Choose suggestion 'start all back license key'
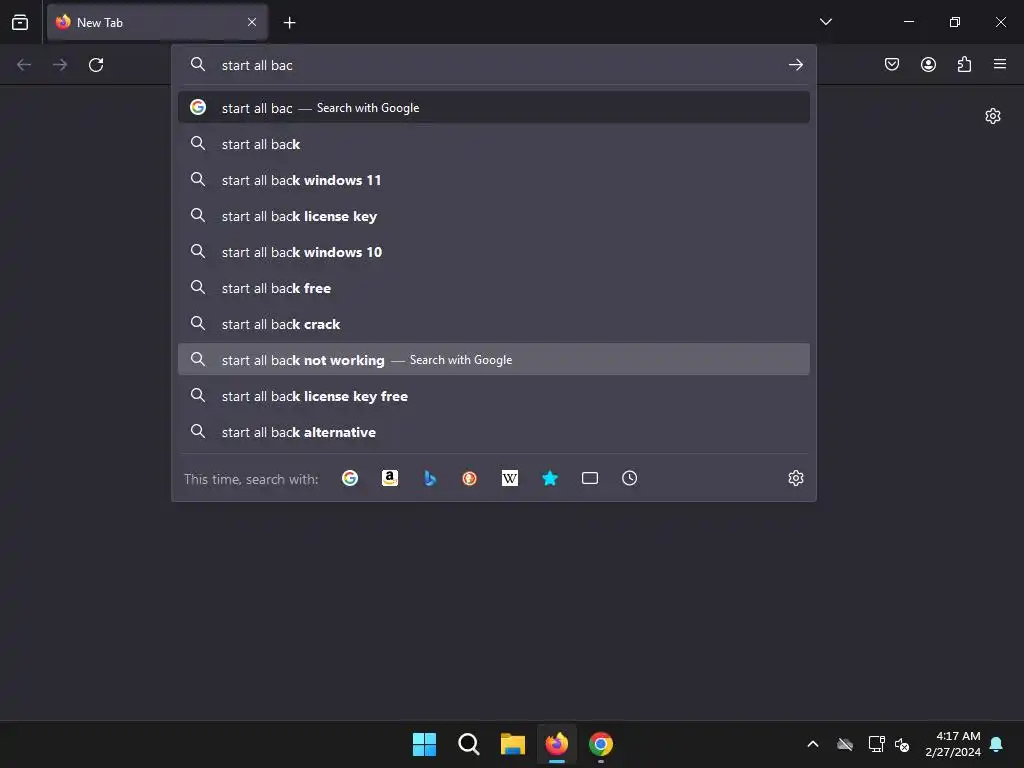Image resolution: width=1024 pixels, height=768 pixels. [494, 216]
